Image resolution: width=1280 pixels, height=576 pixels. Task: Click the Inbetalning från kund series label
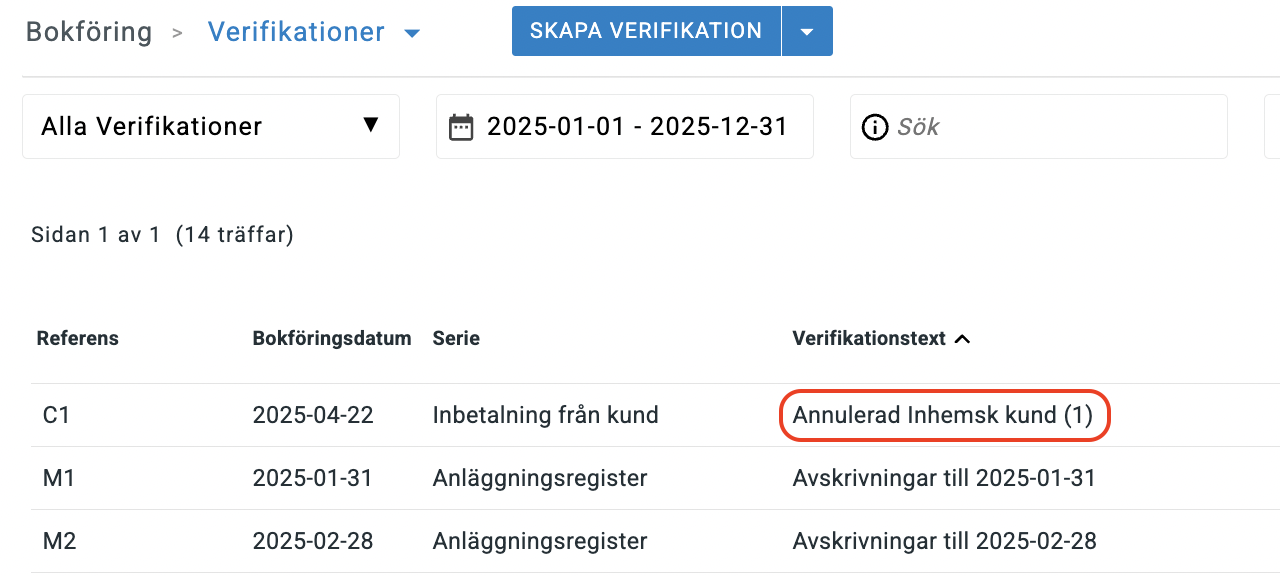546,414
